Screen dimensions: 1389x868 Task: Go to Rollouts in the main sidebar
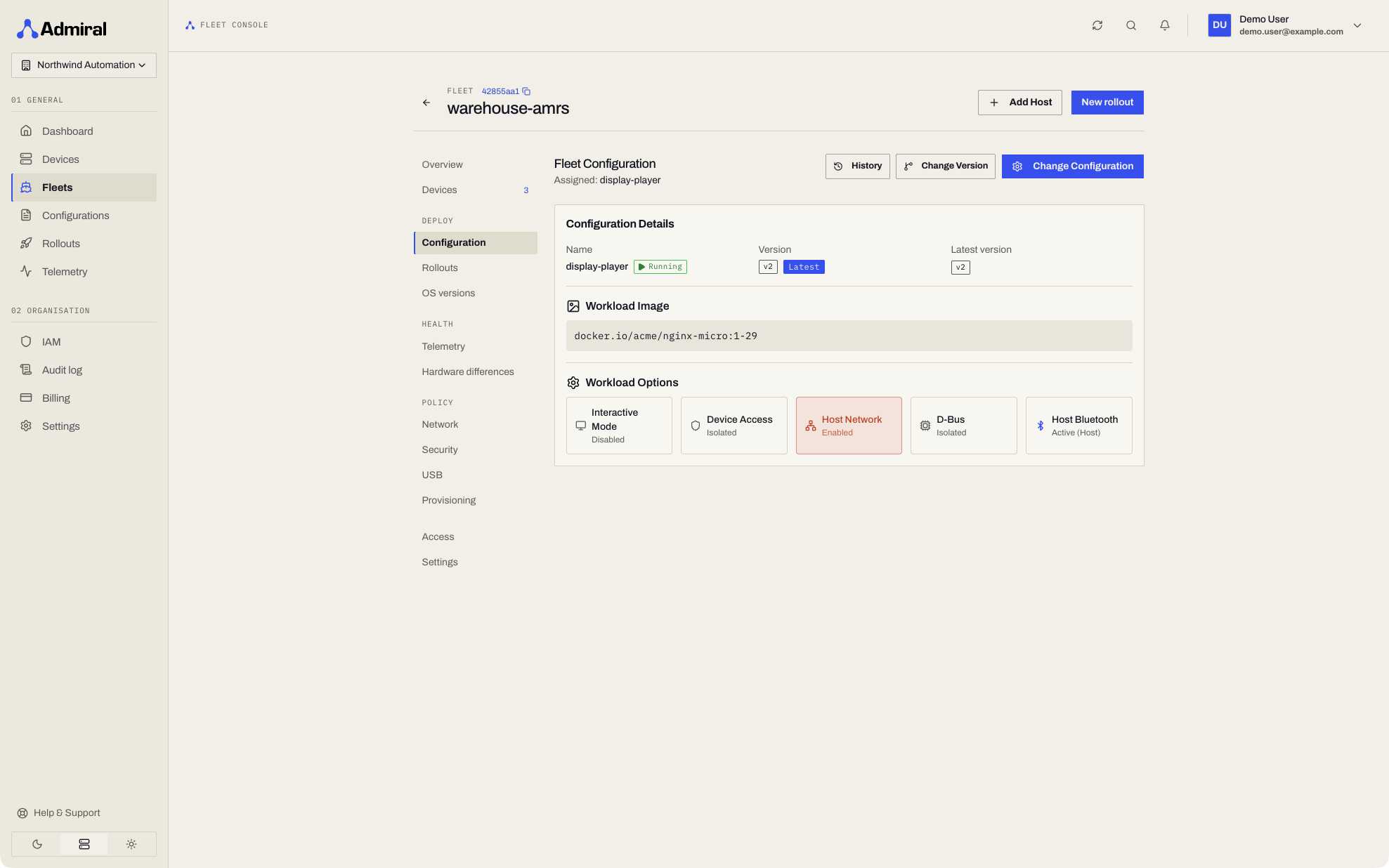point(84,244)
